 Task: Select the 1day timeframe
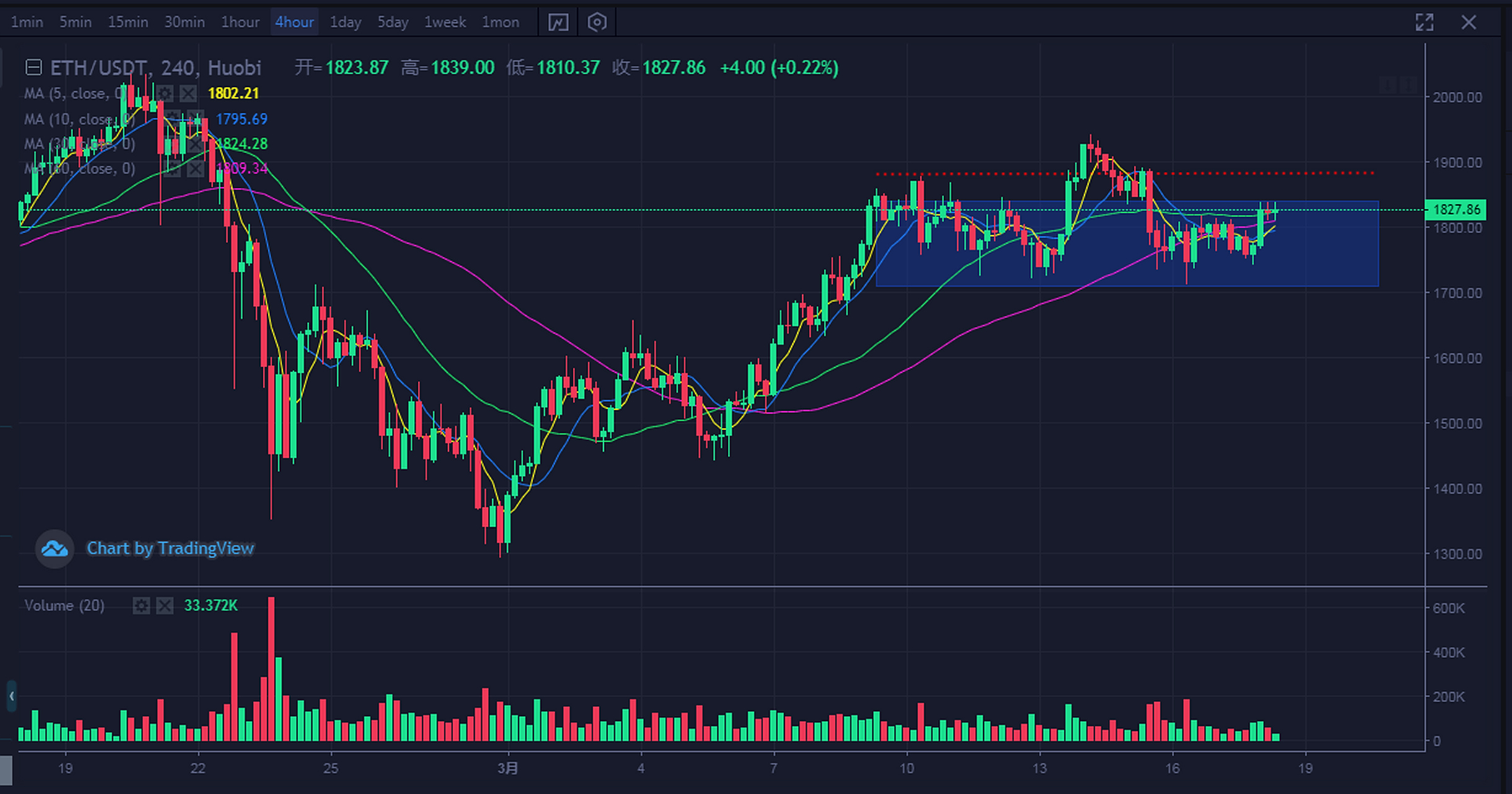click(x=345, y=23)
